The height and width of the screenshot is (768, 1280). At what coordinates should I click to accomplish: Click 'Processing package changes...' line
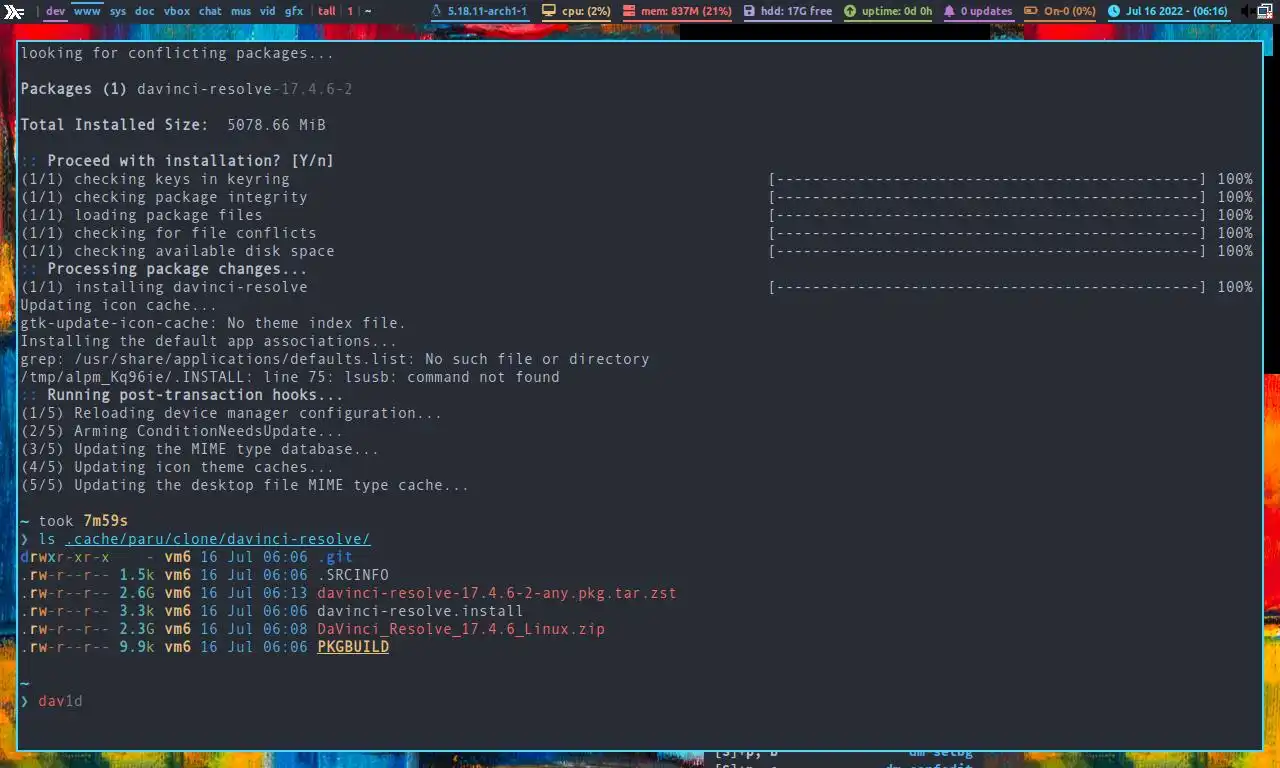coord(177,269)
